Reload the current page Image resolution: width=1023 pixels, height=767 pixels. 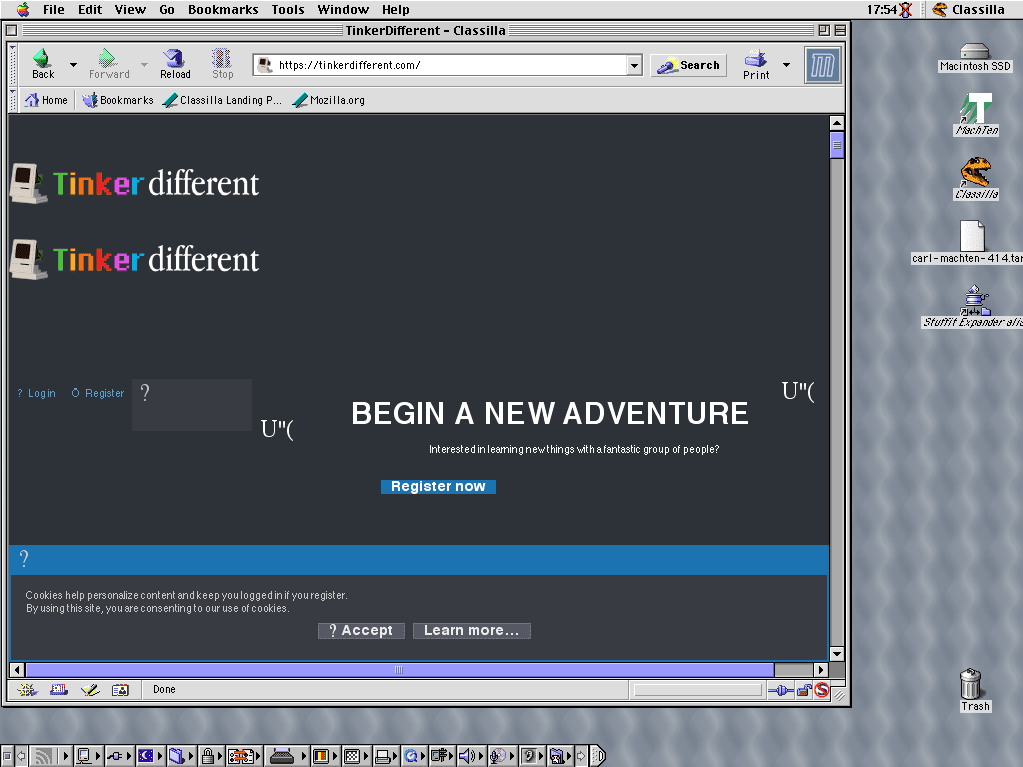click(x=175, y=64)
